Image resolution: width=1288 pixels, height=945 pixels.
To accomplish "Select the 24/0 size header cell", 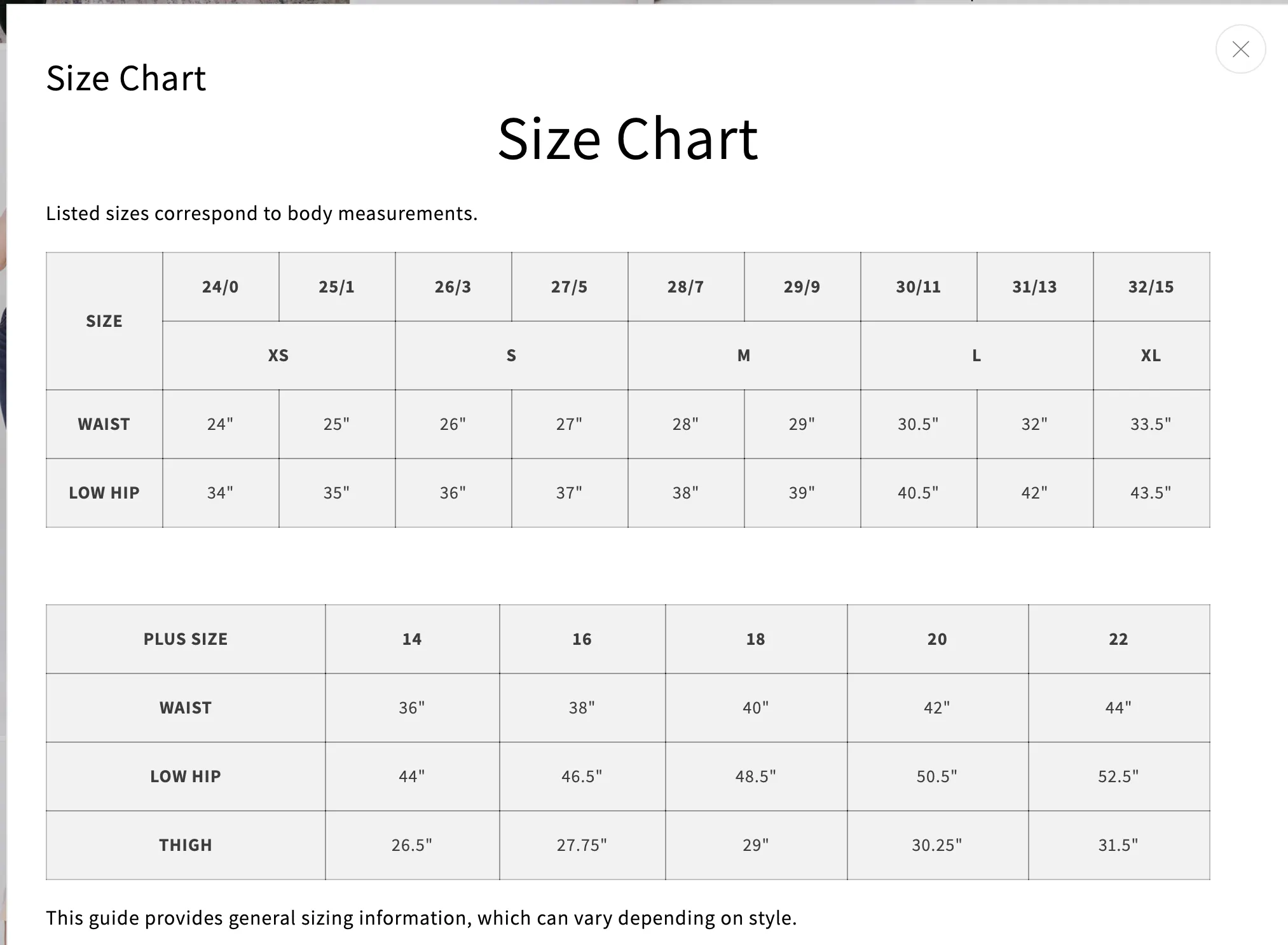I will (x=221, y=287).
